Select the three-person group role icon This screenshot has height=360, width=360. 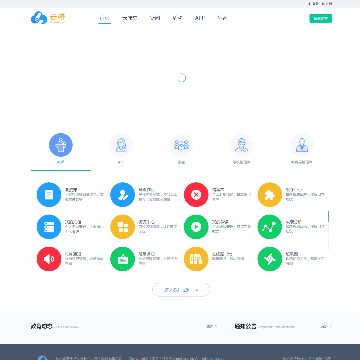tap(181, 145)
